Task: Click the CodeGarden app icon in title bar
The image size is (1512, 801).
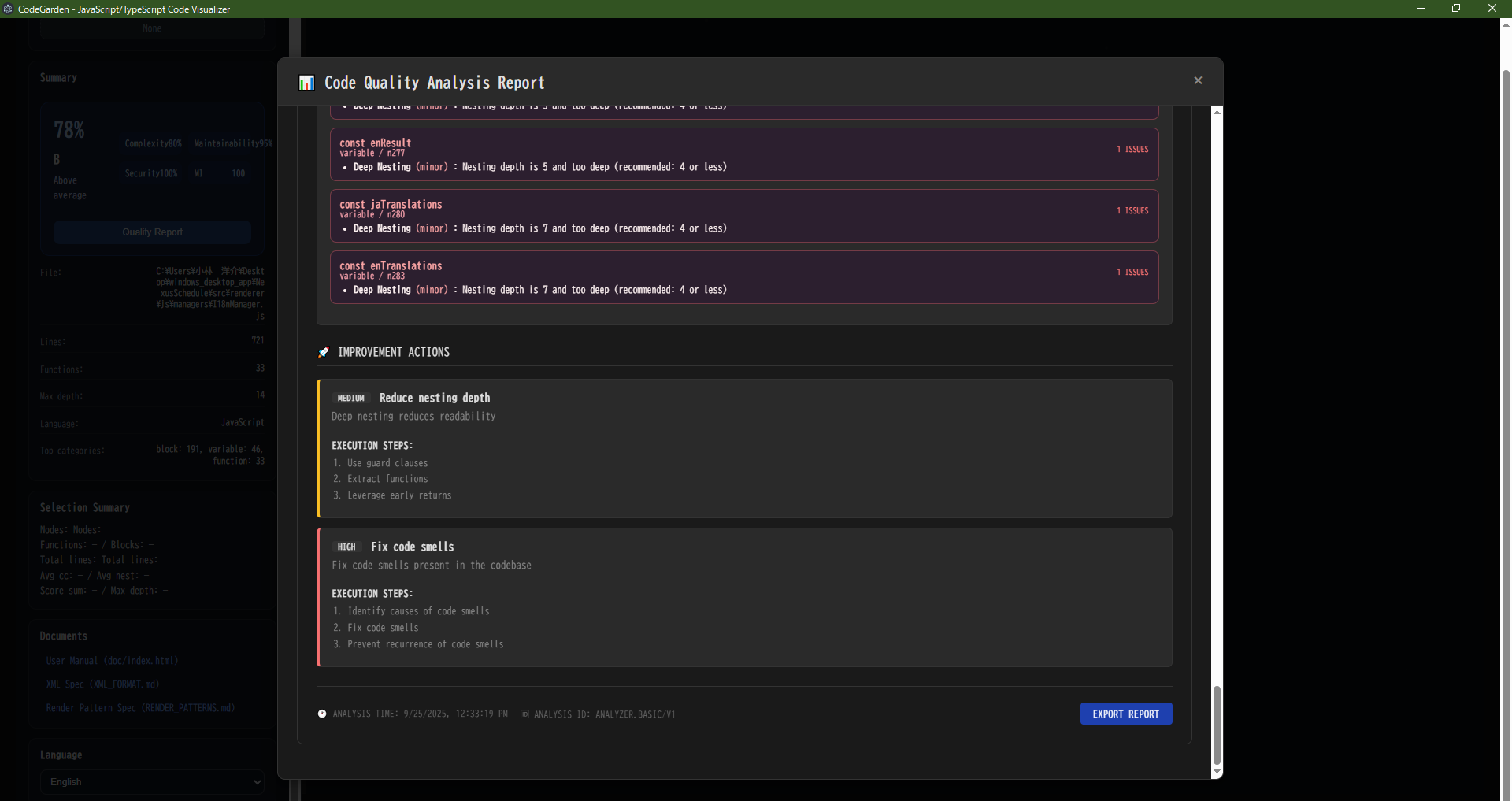Action: tap(8, 9)
